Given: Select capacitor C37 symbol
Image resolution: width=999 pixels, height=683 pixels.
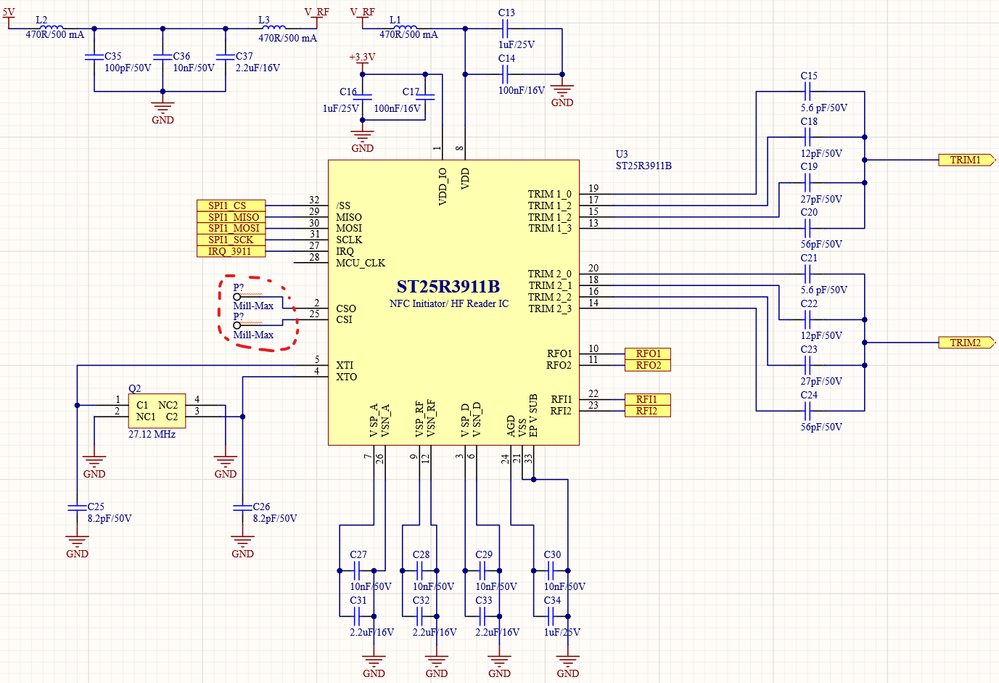Looking at the screenshot, I should click(x=226, y=57).
